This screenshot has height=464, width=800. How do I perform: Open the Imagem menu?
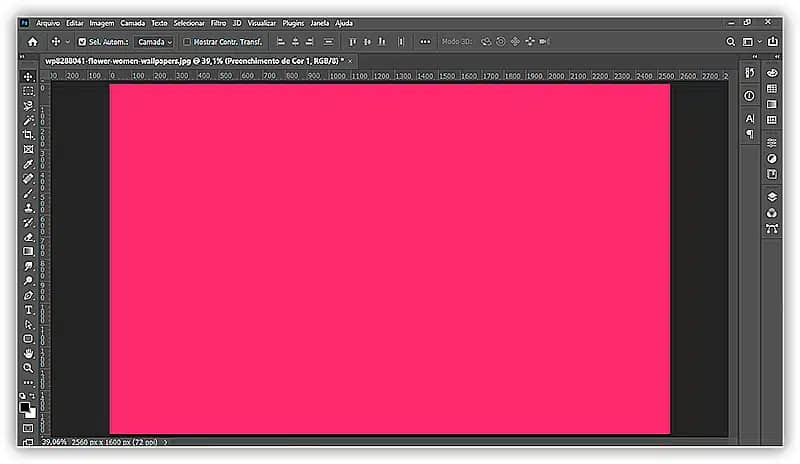[102, 23]
